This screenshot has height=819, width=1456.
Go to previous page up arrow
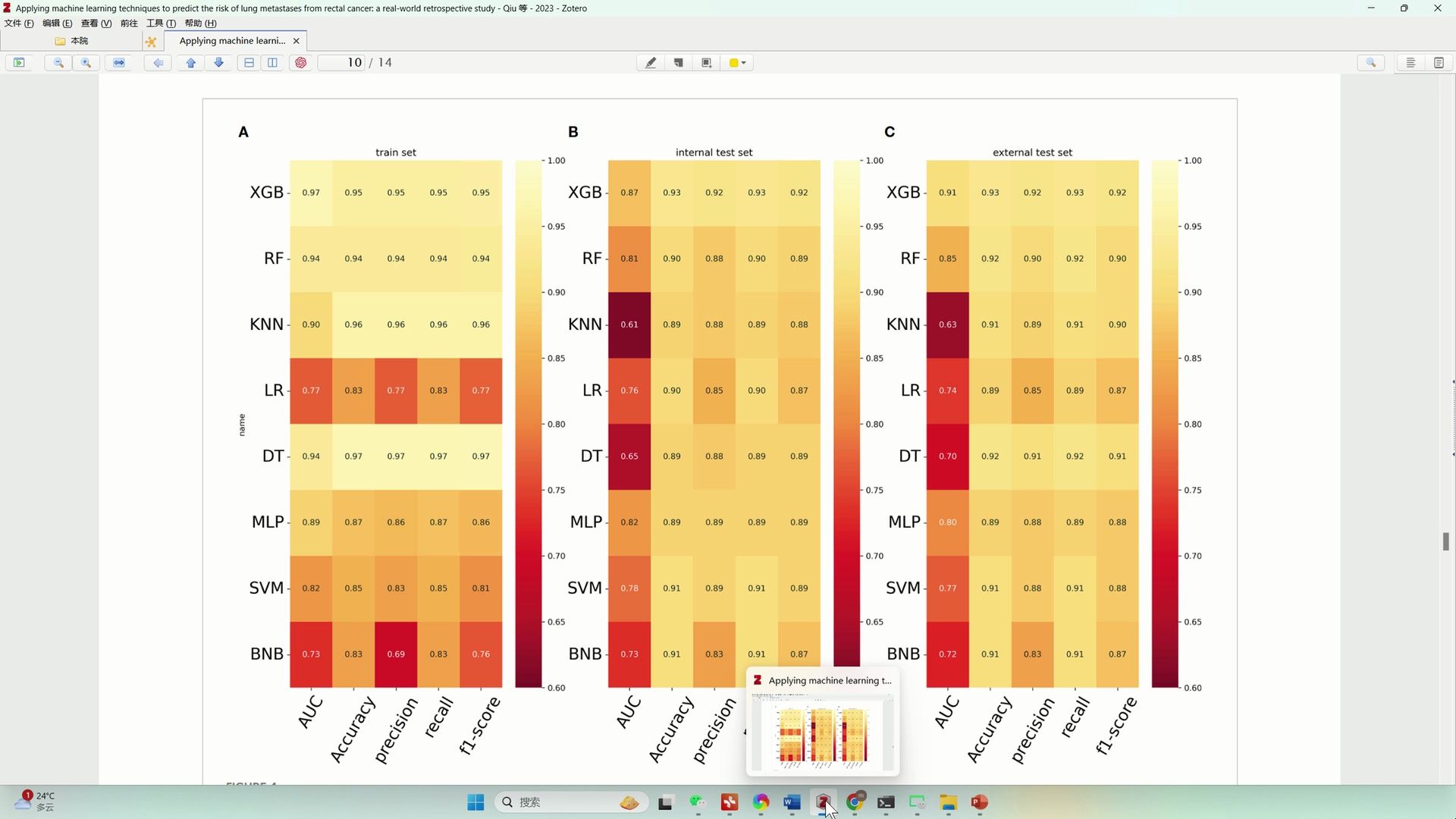191,63
